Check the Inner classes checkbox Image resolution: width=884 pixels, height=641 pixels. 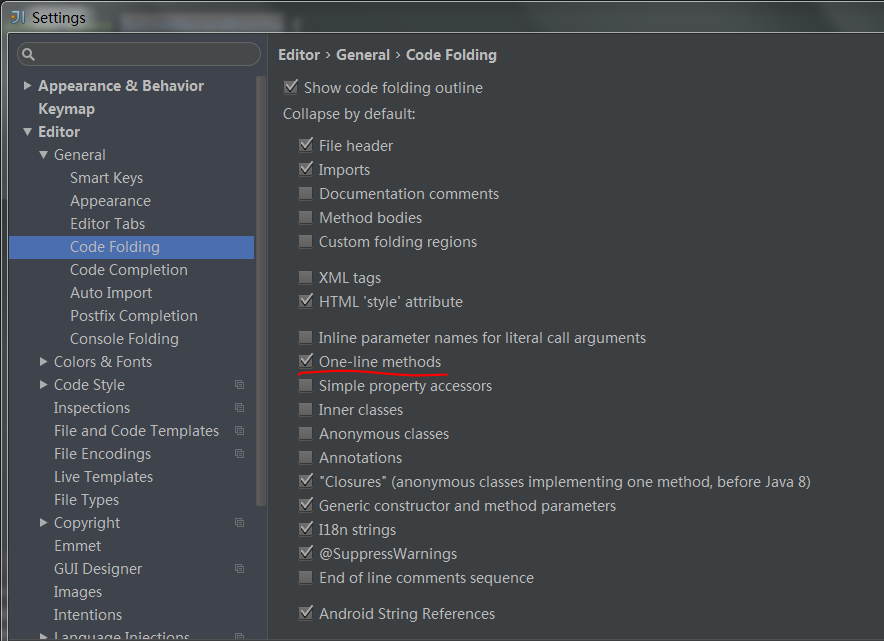[x=306, y=409]
